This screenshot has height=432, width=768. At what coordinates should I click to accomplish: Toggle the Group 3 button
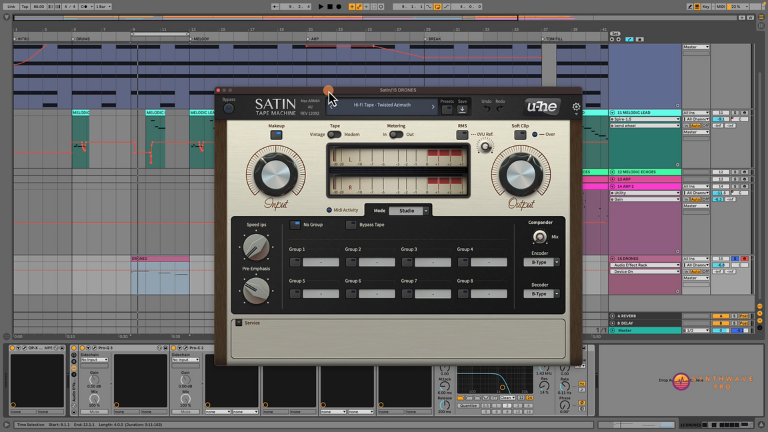(x=407, y=263)
